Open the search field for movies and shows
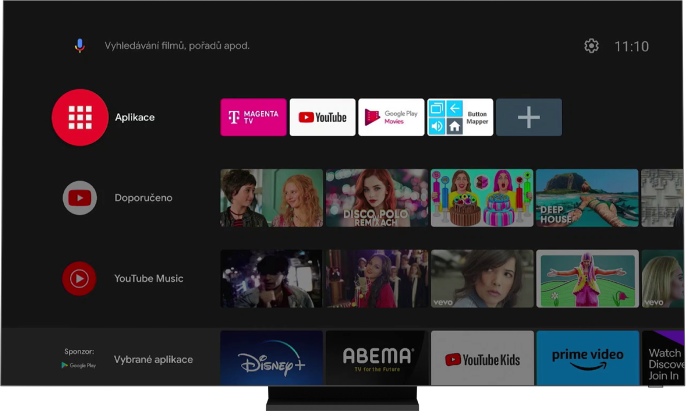The width and height of the screenshot is (686, 411). pyautogui.click(x=177, y=46)
